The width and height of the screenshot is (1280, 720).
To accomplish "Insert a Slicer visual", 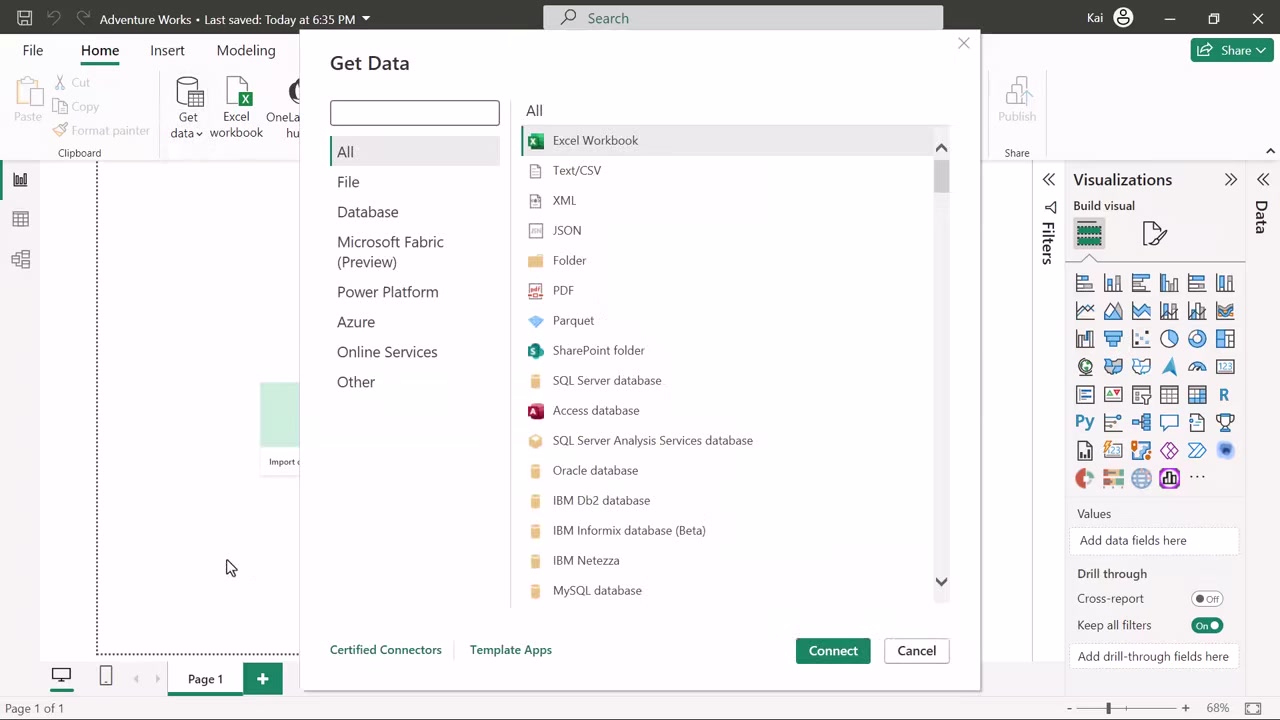I will pyautogui.click(x=1141, y=395).
